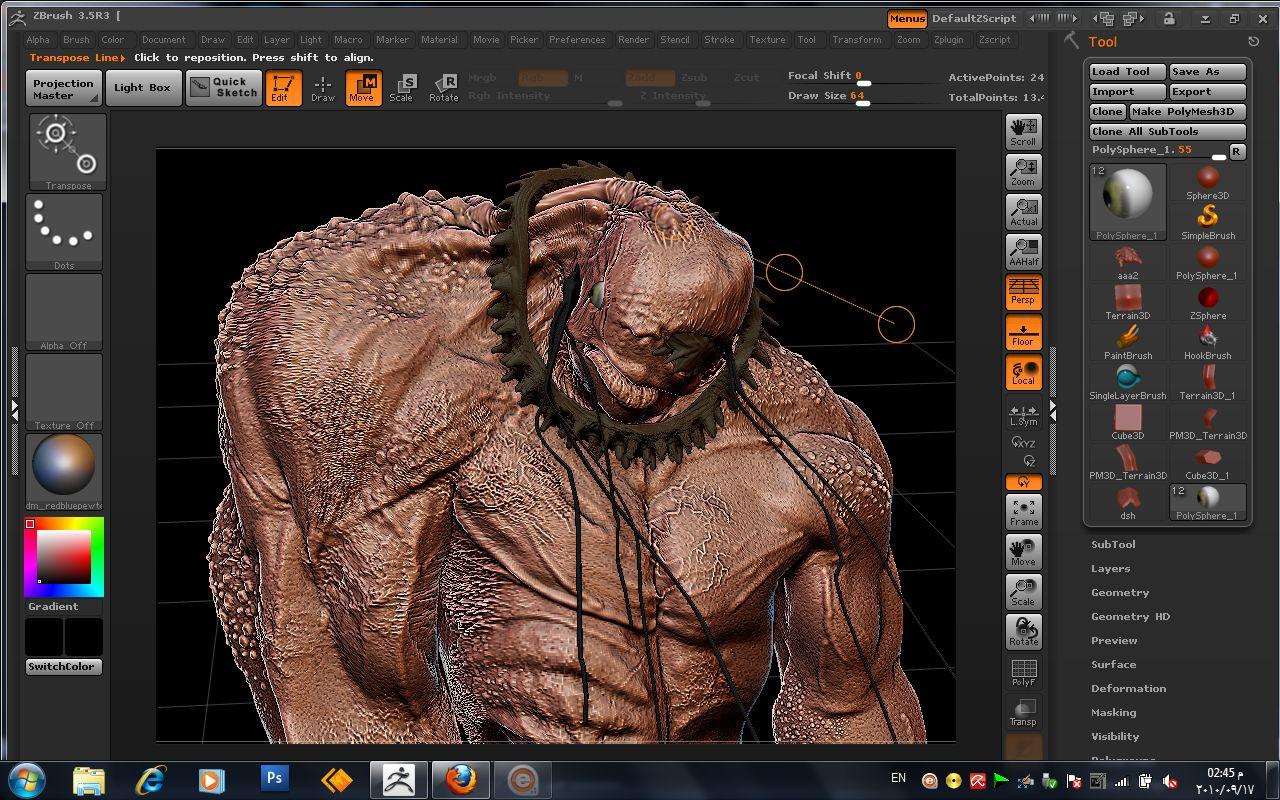Click the Move view icon in right shelf

[x=1023, y=551]
